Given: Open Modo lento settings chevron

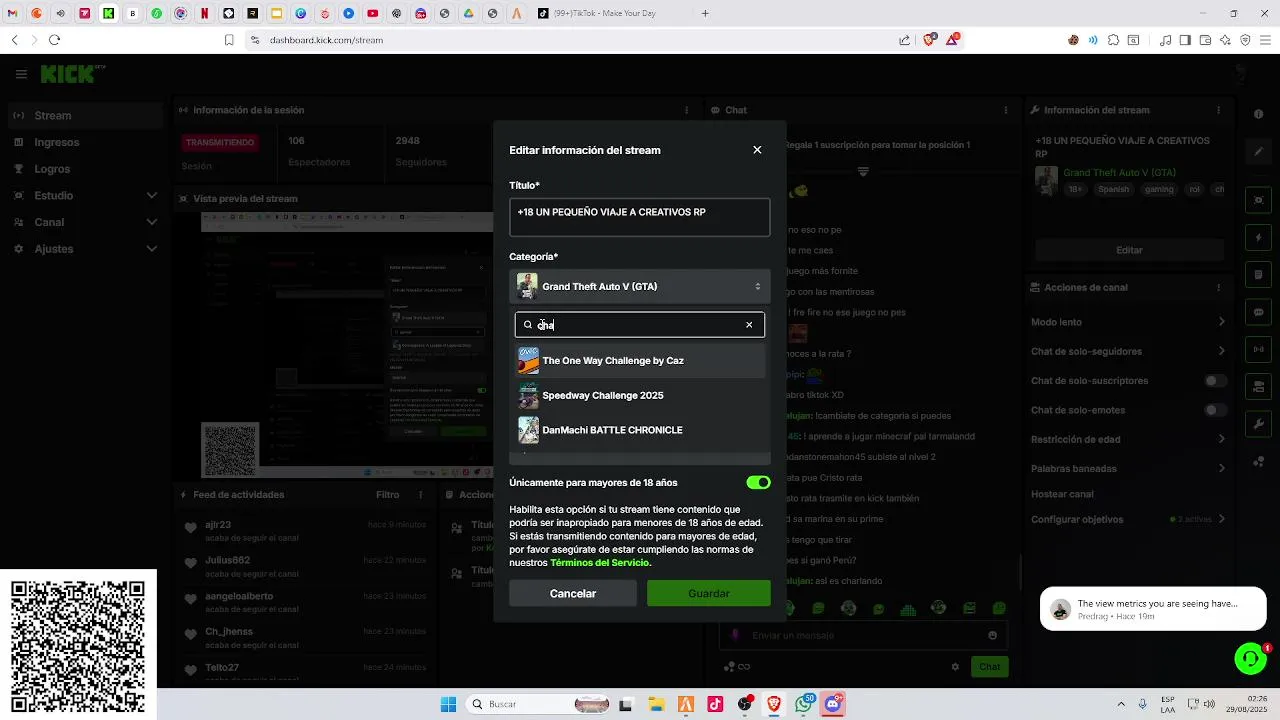Looking at the screenshot, I should coord(1221,322).
